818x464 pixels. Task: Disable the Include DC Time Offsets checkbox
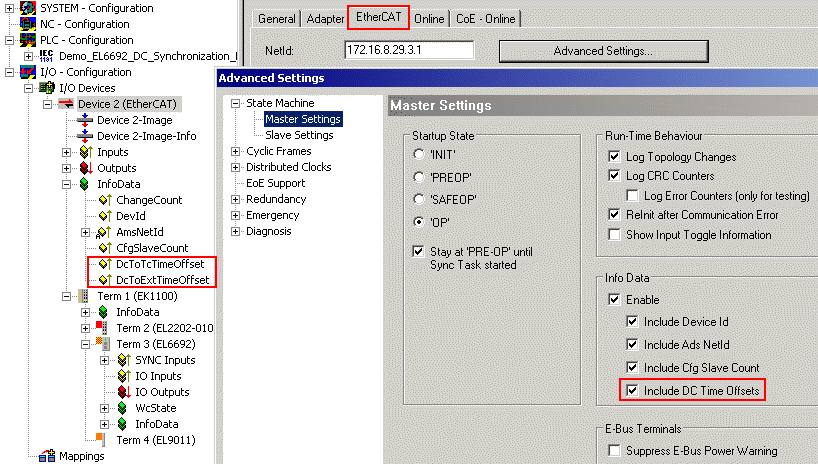click(630, 390)
